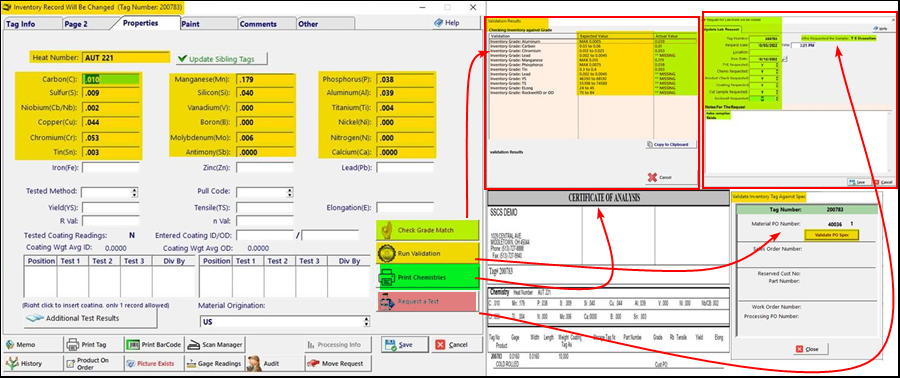Click the Yield(YS) input field
900x378 pixels.
[x=110, y=207]
